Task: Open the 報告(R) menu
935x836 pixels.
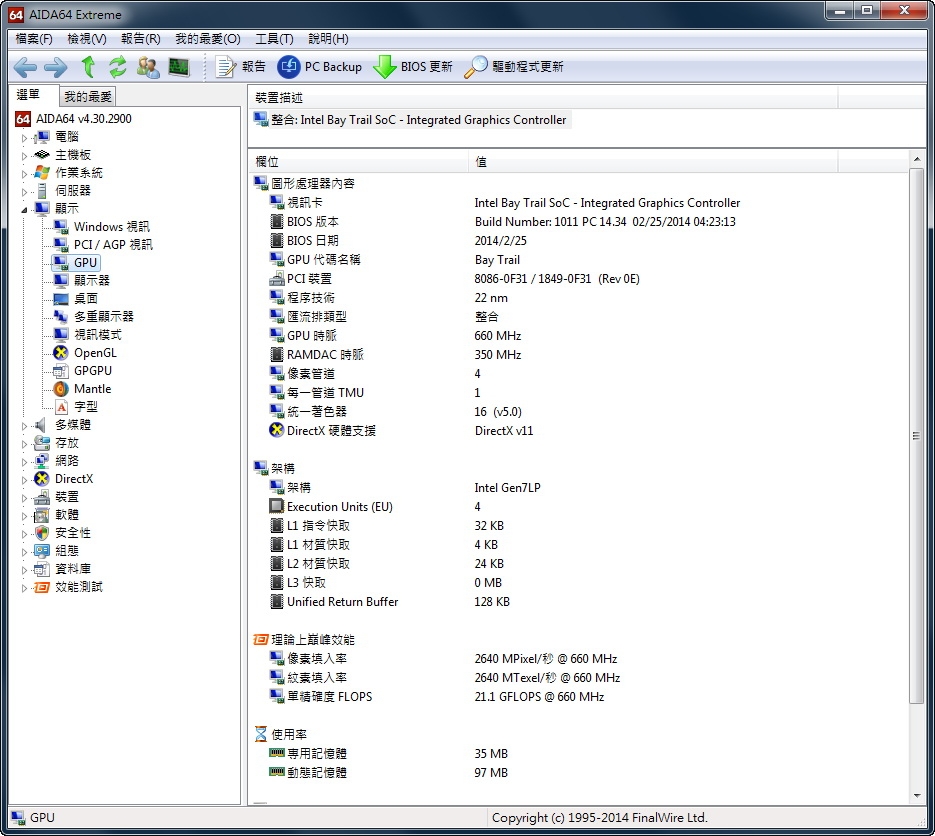Action: pyautogui.click(x=141, y=39)
